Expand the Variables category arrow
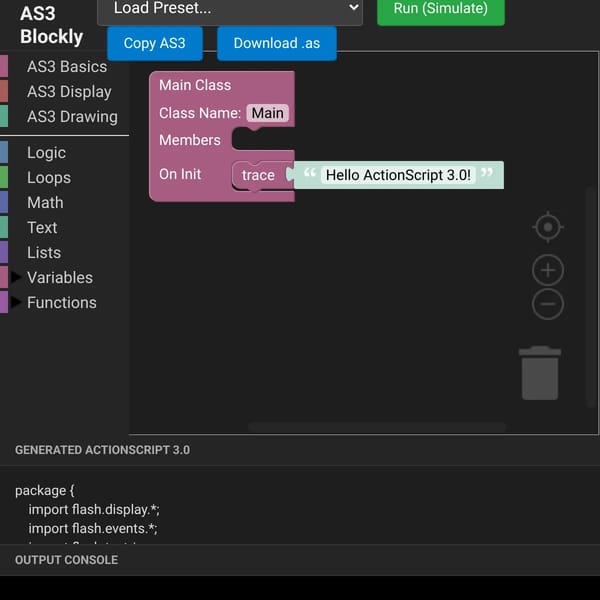Viewport: 600px width, 600px height. tap(16, 277)
